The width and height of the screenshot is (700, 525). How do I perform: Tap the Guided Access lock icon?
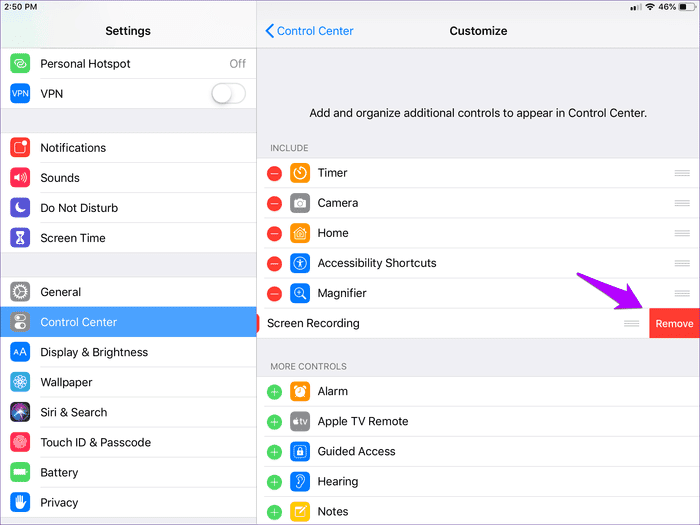tap(300, 451)
